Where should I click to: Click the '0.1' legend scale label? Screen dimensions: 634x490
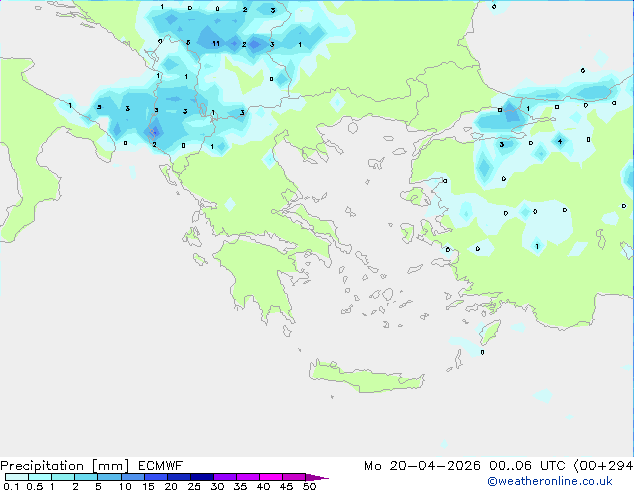(x=11, y=486)
